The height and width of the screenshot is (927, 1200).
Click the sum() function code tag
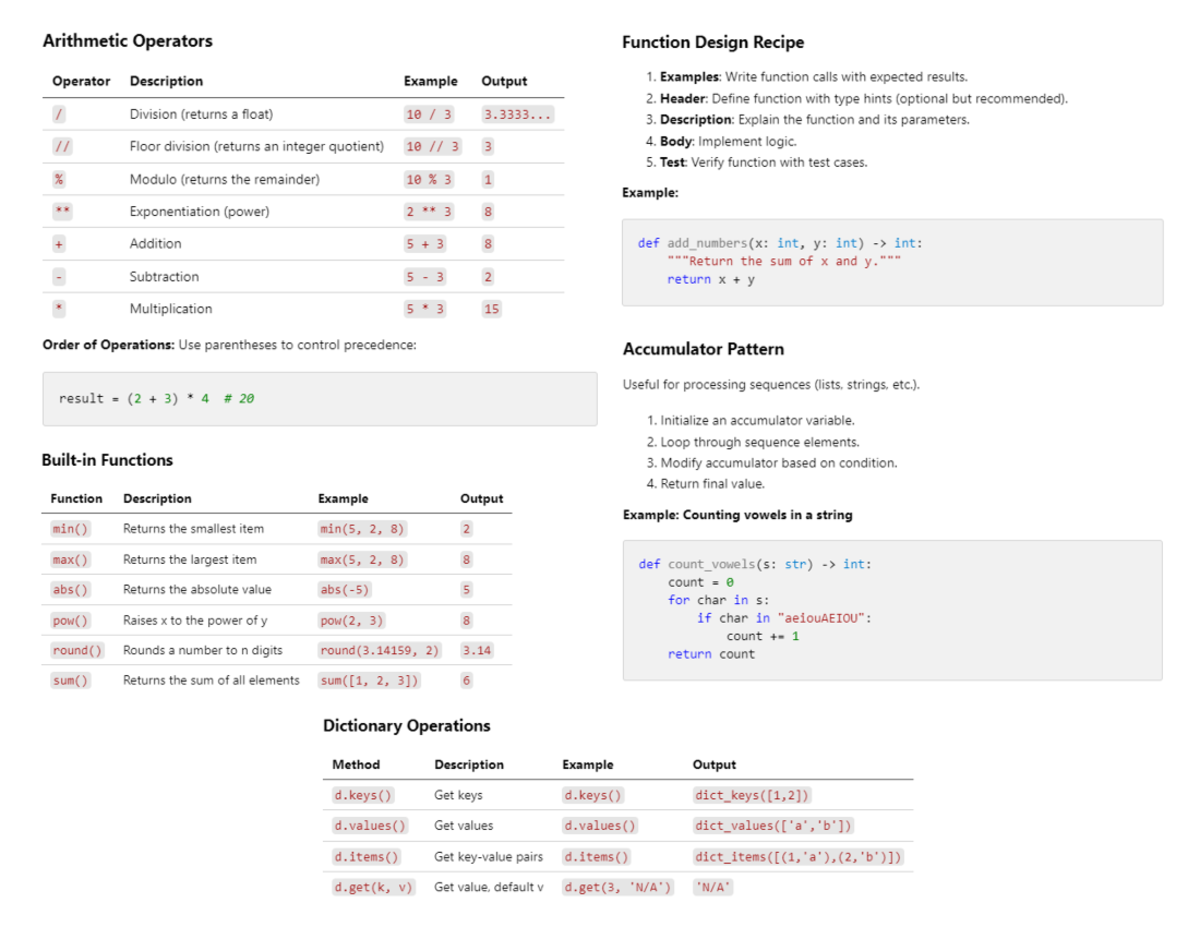tap(70, 681)
